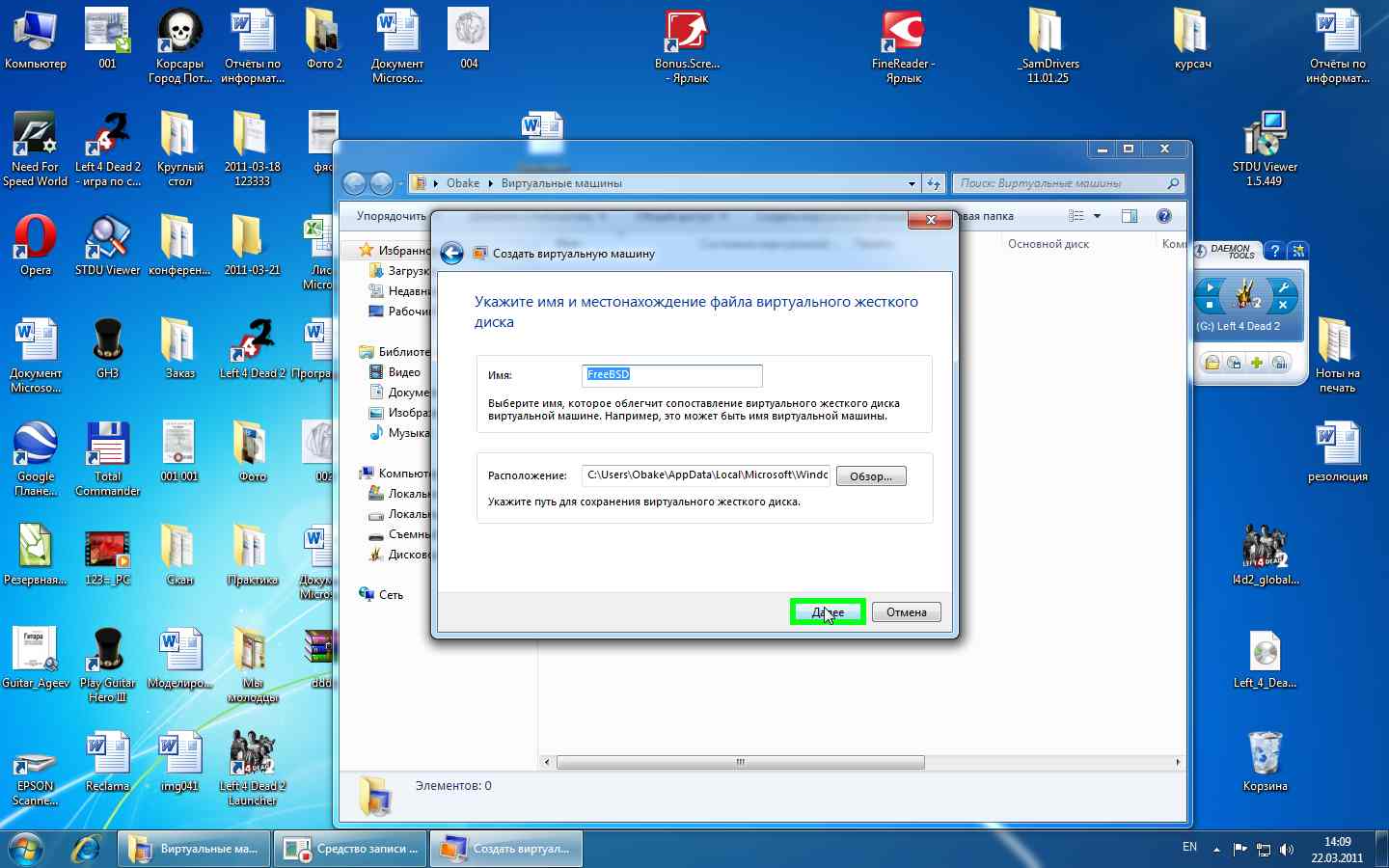Click the EN language indicator in tray

(x=1189, y=847)
